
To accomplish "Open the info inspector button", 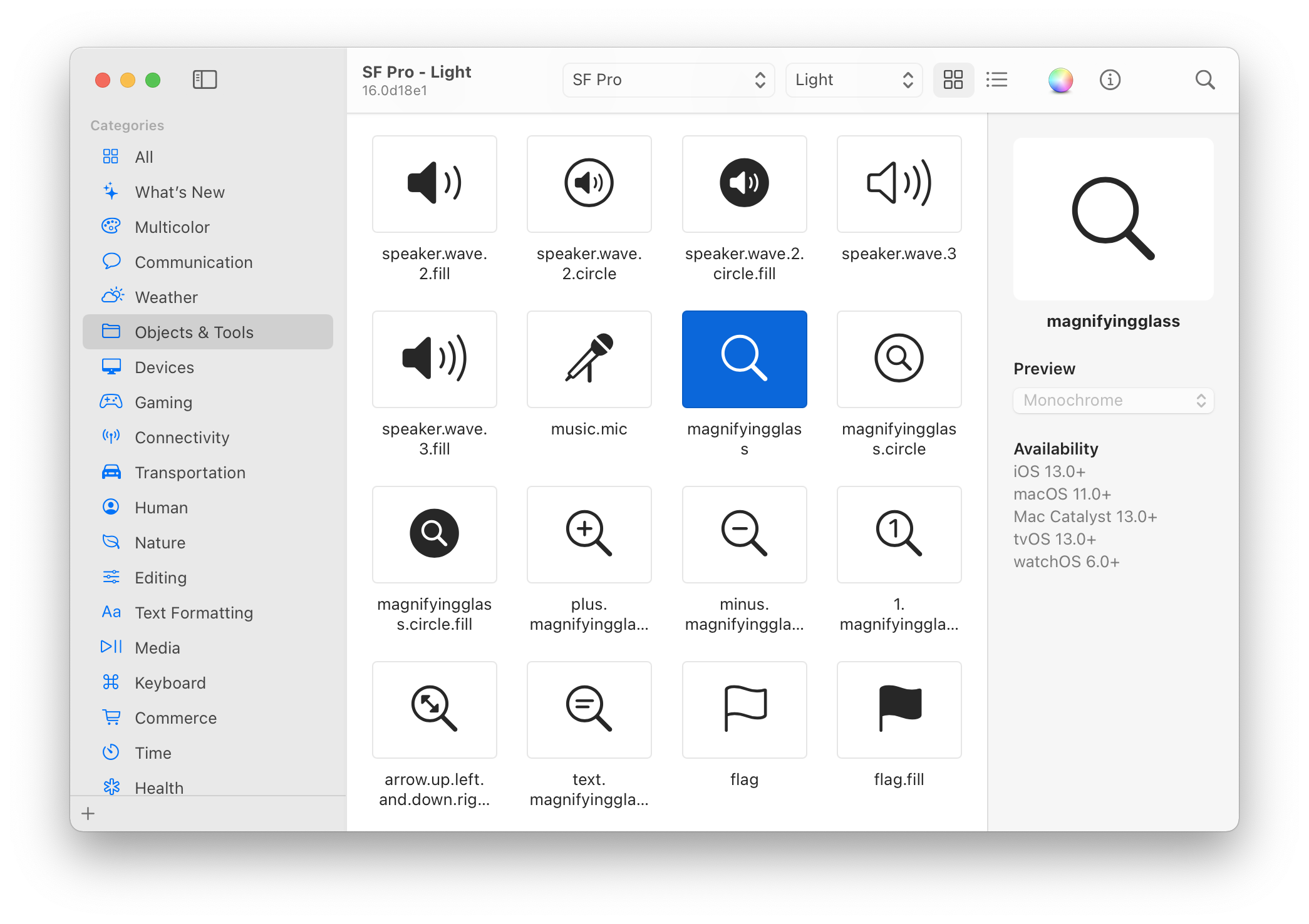I will click(1109, 80).
